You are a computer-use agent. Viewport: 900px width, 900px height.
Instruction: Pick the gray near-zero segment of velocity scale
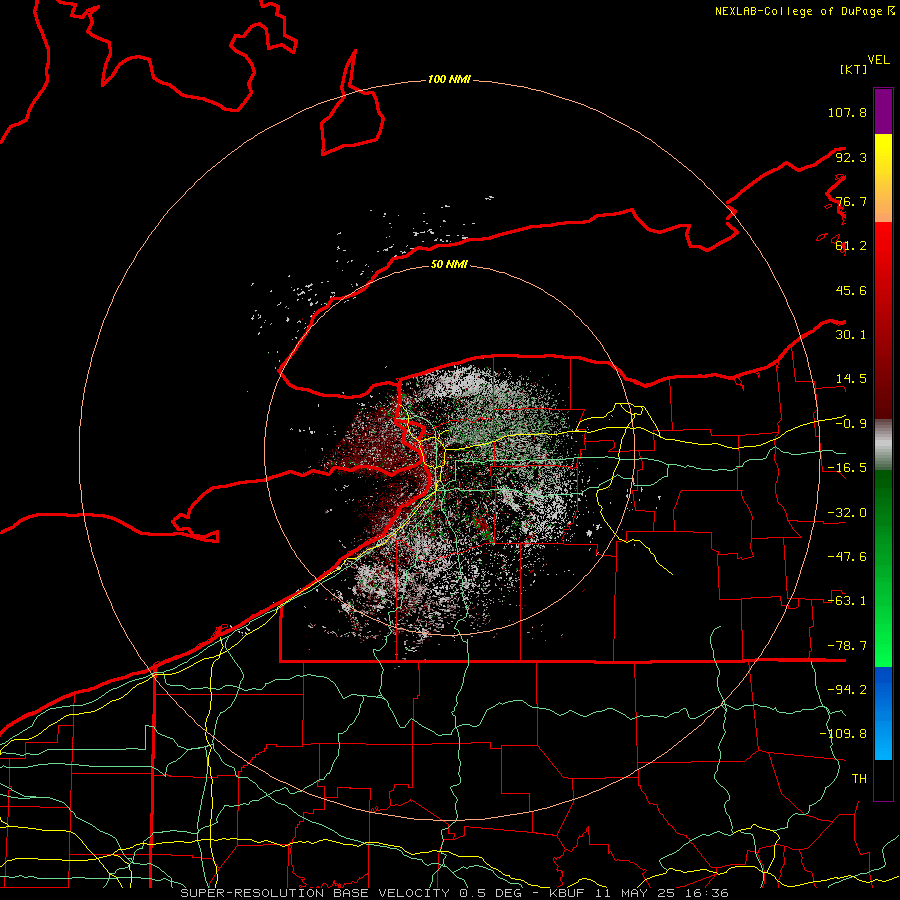pyautogui.click(x=883, y=445)
